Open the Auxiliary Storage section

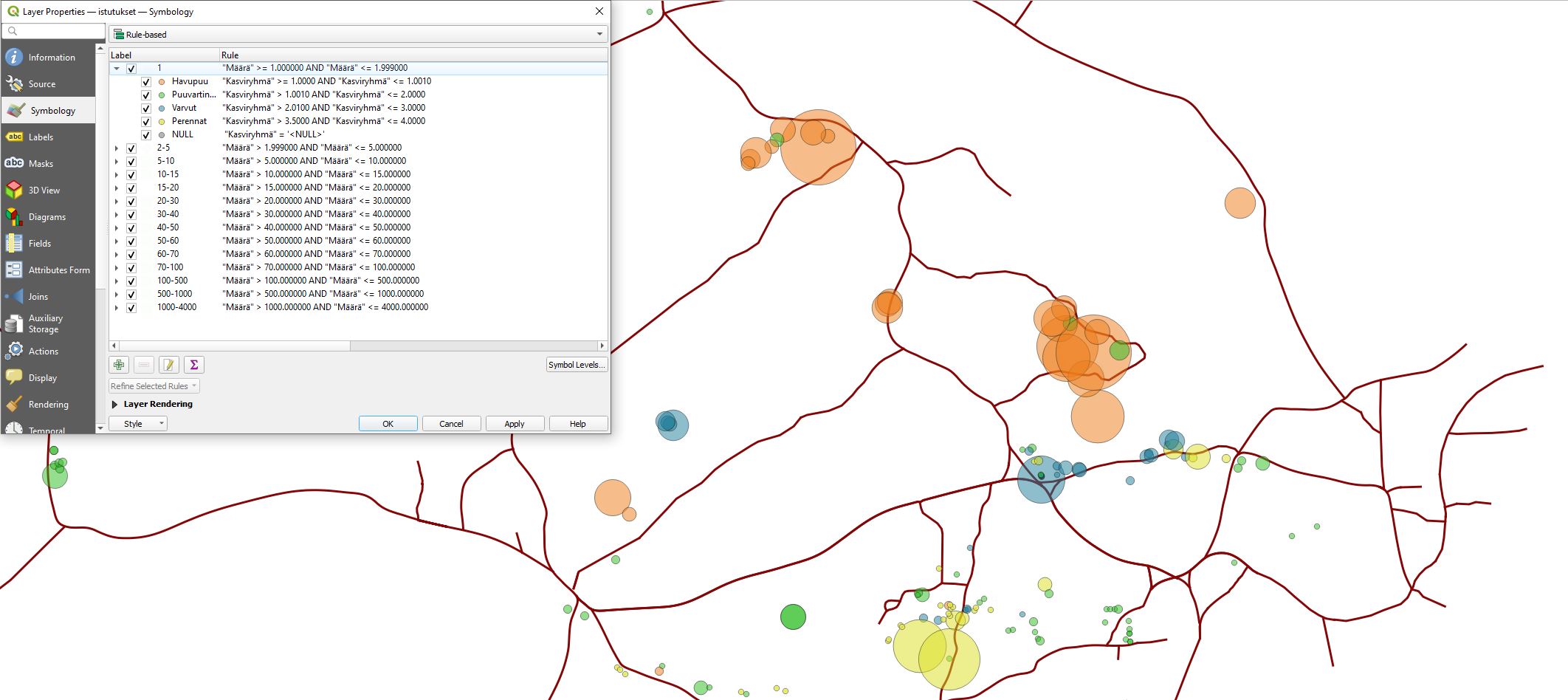46,323
